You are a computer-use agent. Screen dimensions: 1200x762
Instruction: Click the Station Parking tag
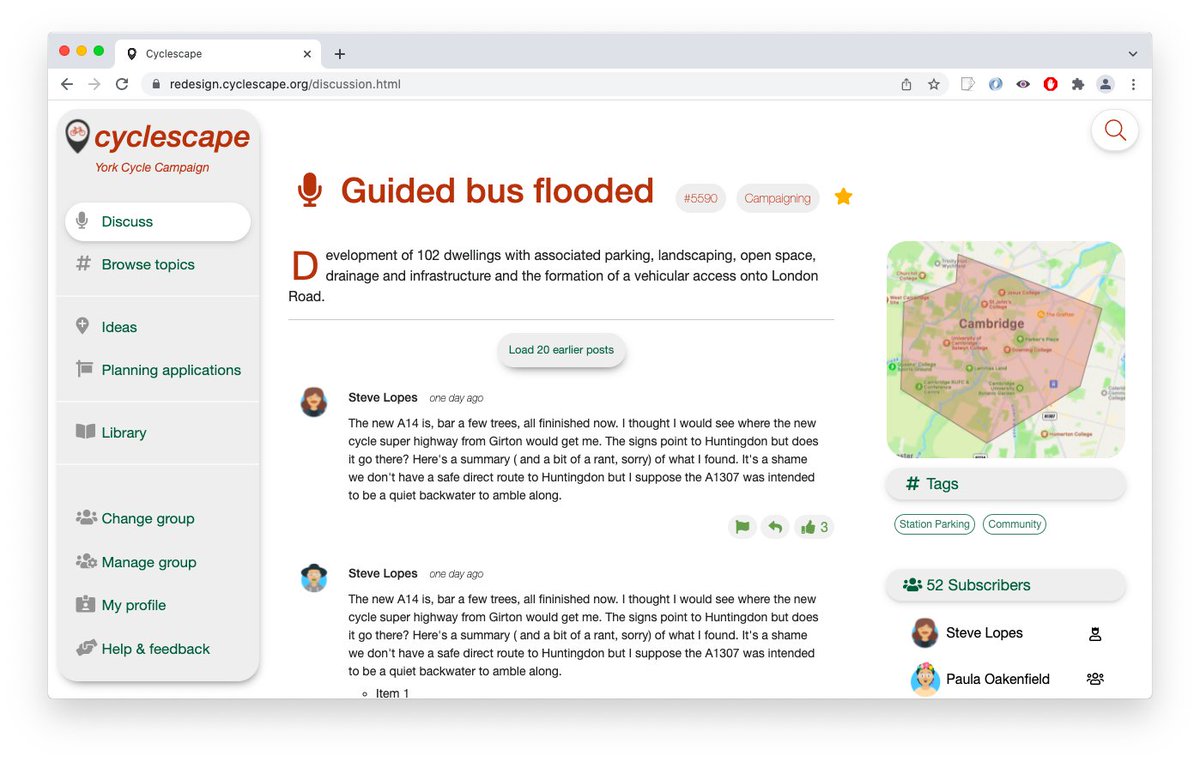click(x=934, y=524)
